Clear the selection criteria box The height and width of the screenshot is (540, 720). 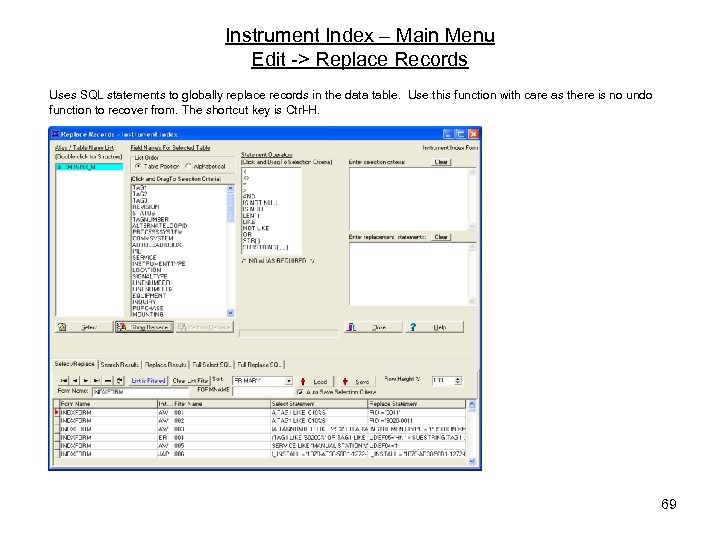pyautogui.click(x=441, y=162)
